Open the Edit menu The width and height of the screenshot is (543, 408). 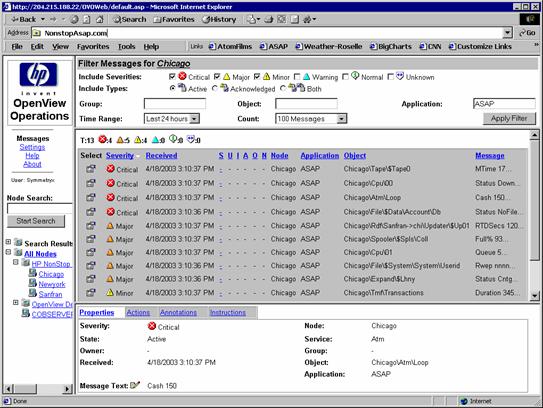[x=37, y=46]
